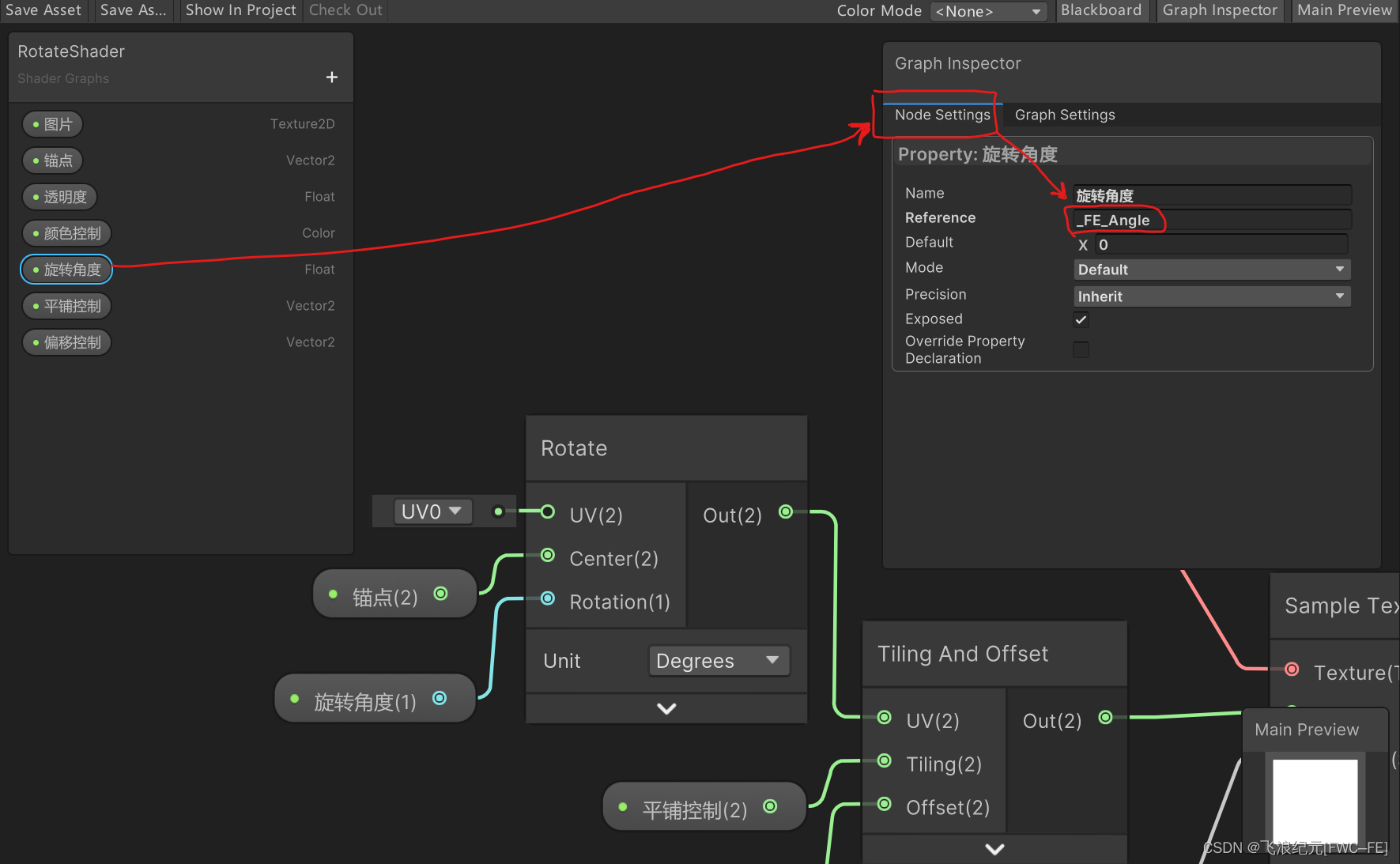Screen dimensions: 1400x864
Task: Click the Reference field containing _FE_Angle
Action: click(1212, 220)
